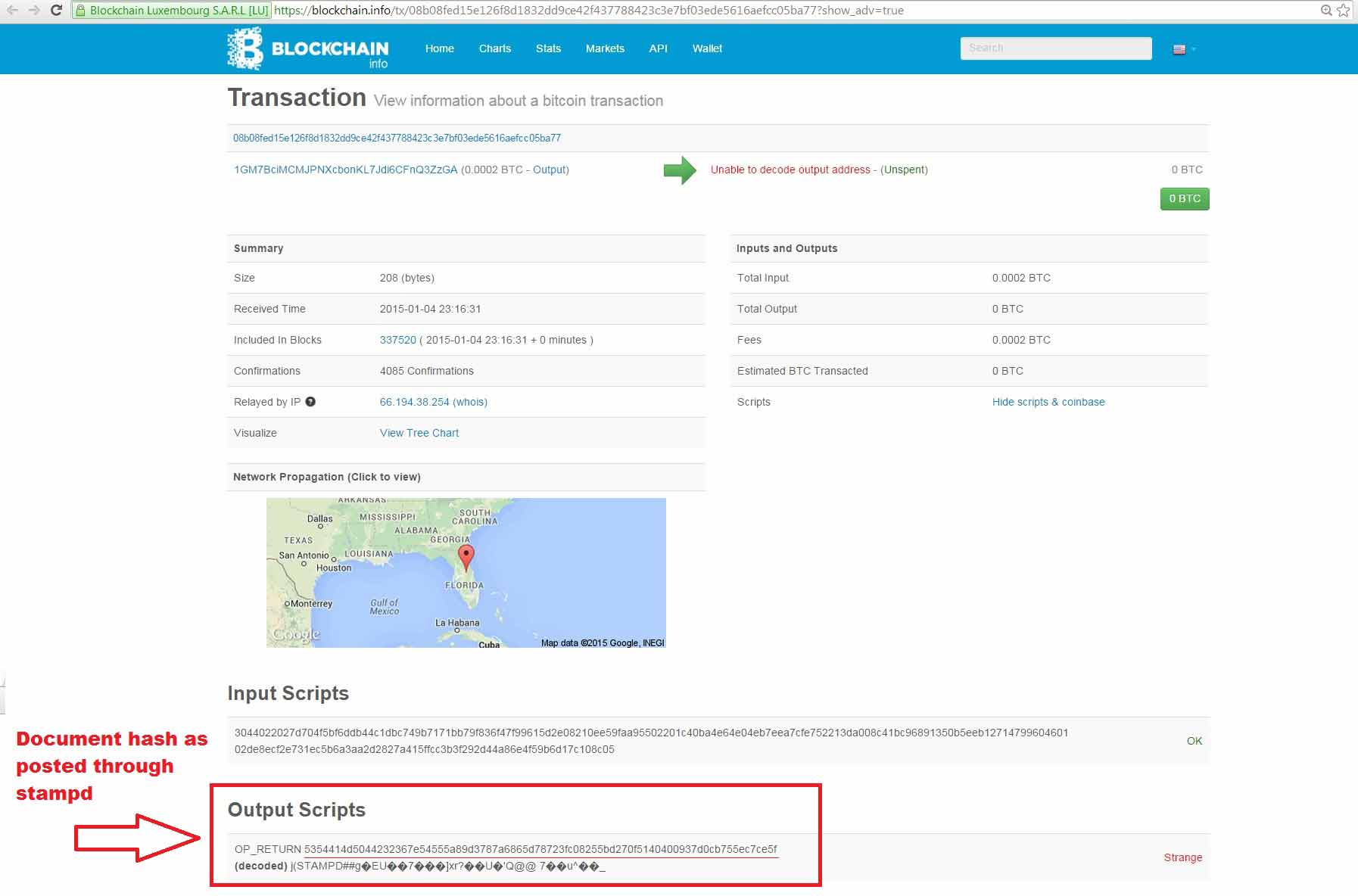Screen dimensions: 1358x896
Task: Open transaction hash 08b08fed15e link
Action: (x=397, y=138)
